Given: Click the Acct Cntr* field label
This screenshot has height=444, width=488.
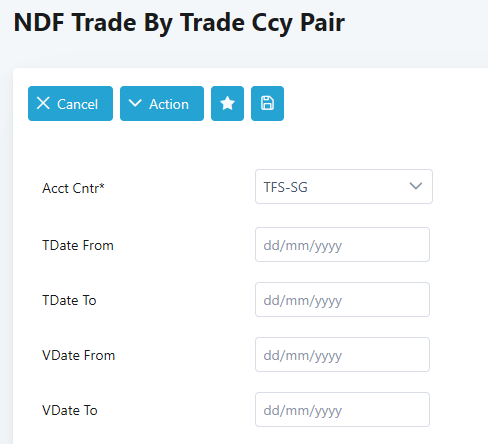Looking at the screenshot, I should (73, 188).
